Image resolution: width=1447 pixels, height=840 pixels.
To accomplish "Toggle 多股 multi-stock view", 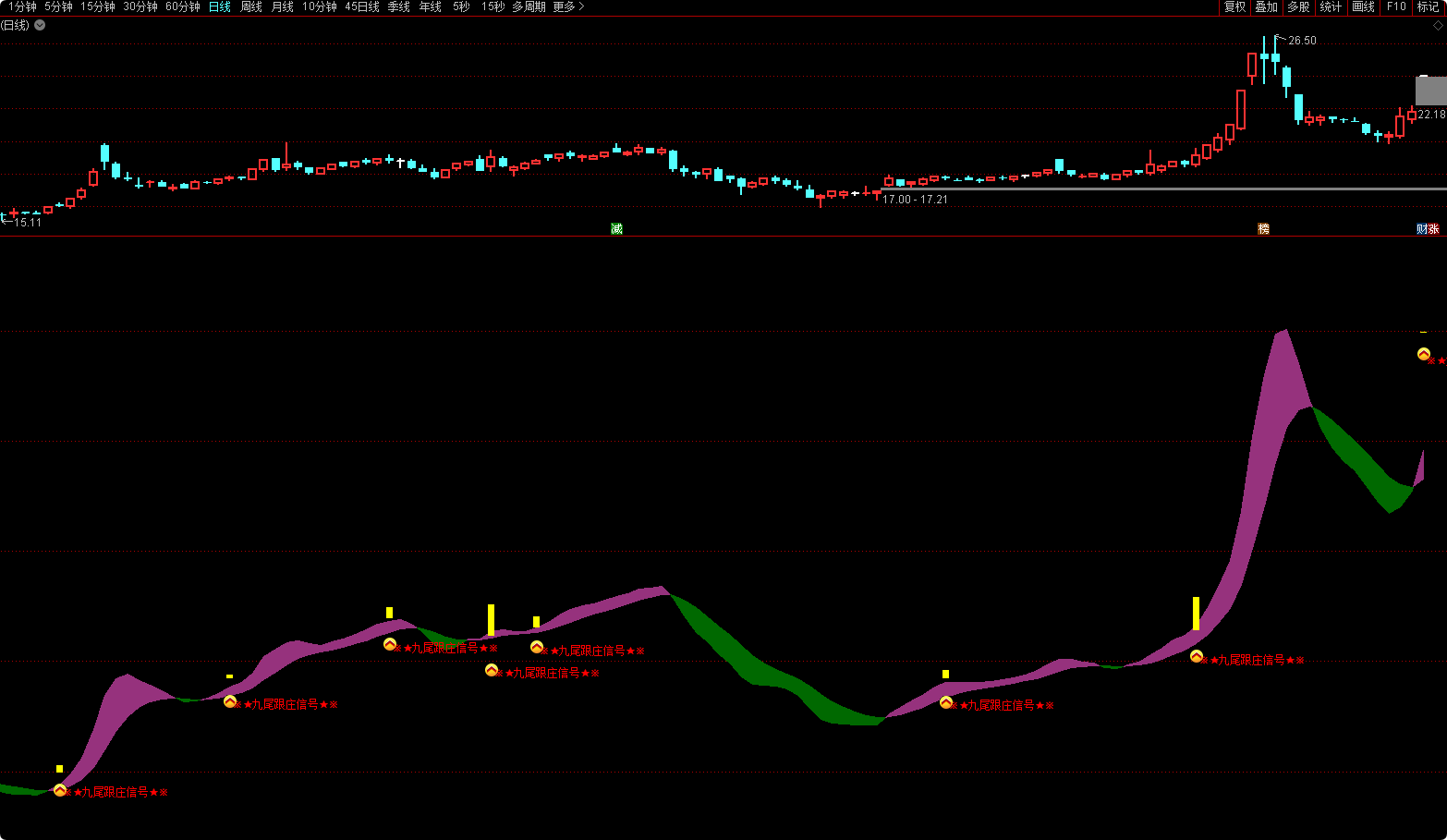I will tap(1298, 7).
